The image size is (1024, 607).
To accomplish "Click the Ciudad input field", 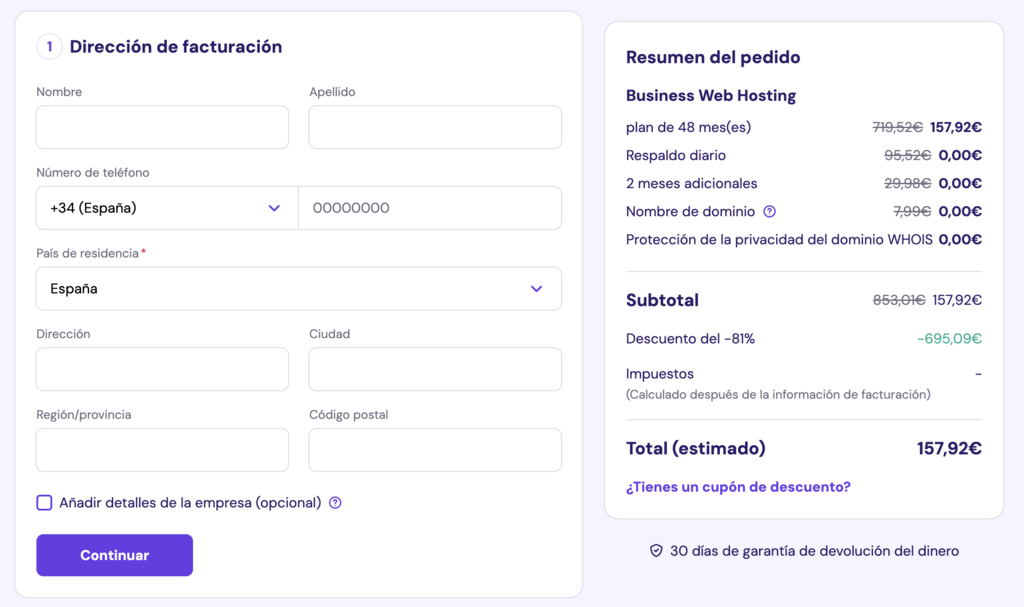I will [x=434, y=369].
